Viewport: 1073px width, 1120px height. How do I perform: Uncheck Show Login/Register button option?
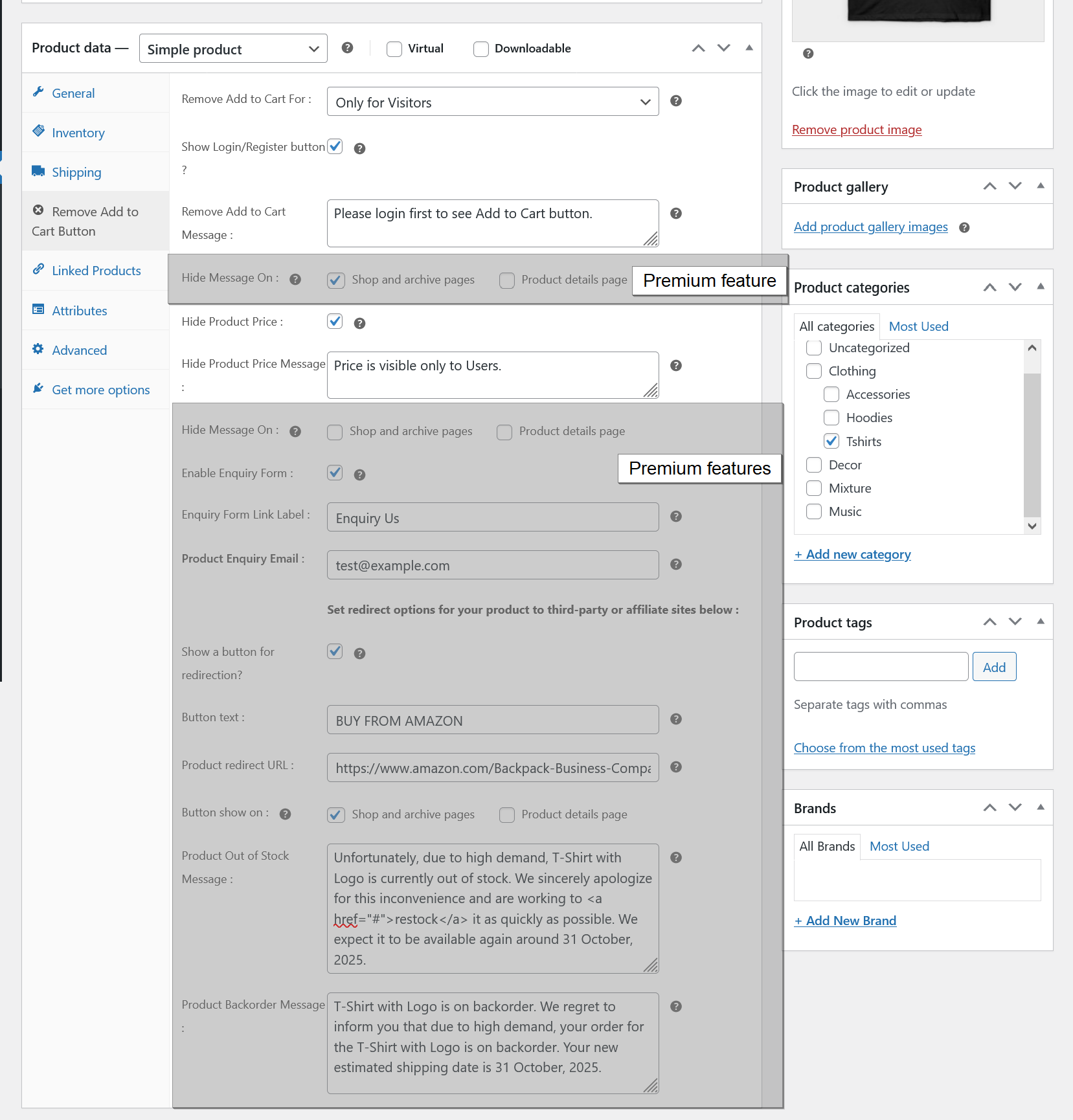coord(335,146)
